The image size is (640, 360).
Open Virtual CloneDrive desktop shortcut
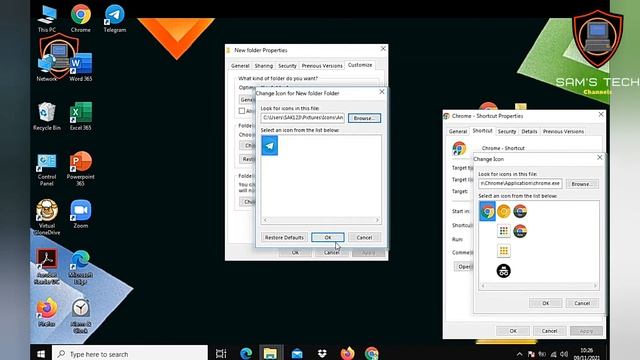point(47,217)
